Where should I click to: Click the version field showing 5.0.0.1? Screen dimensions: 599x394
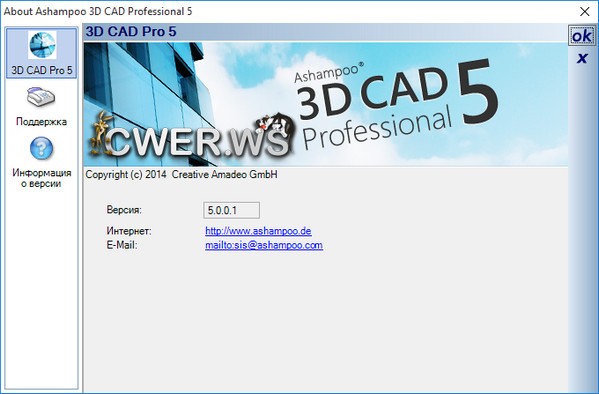click(x=232, y=211)
